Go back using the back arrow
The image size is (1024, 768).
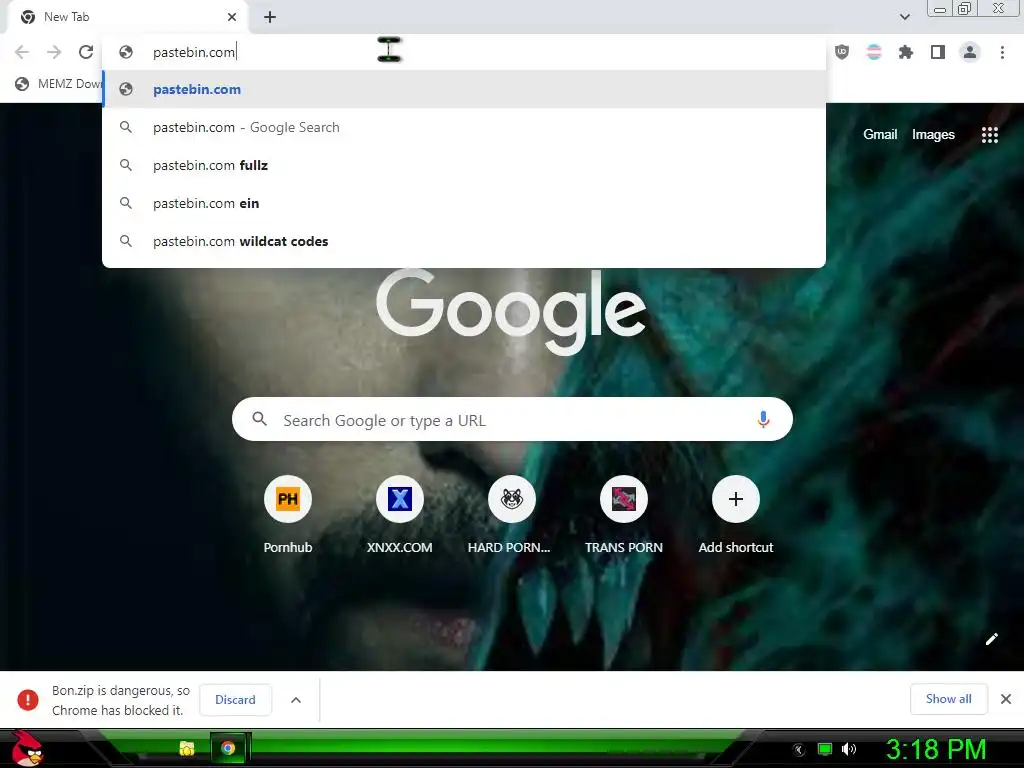(22, 52)
